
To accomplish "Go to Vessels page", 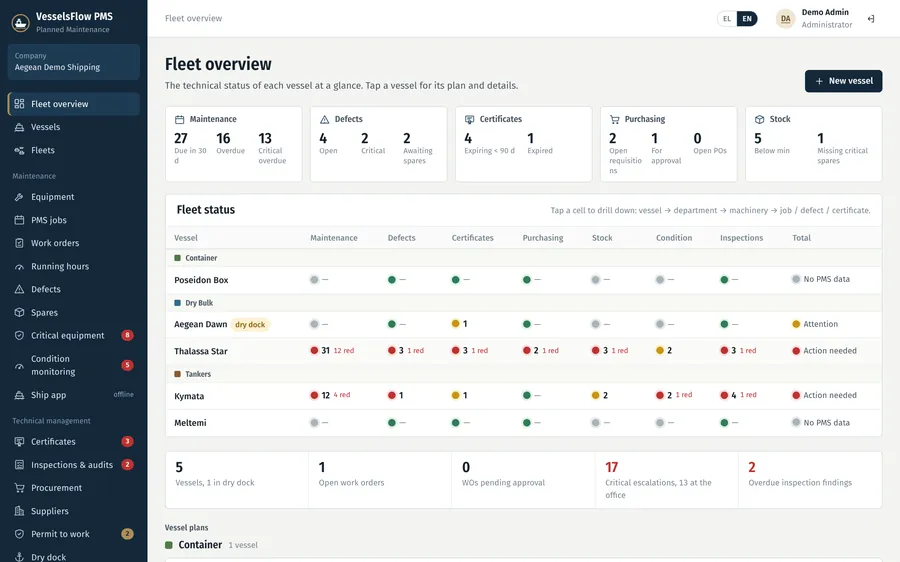I will click(x=73, y=127).
